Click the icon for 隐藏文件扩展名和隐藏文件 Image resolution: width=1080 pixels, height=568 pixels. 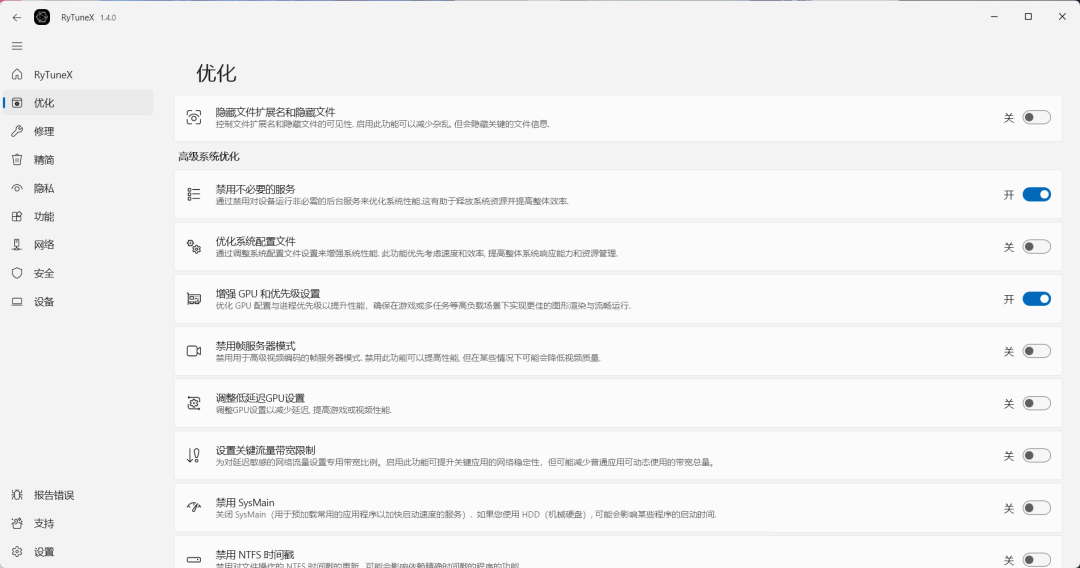pos(194,118)
